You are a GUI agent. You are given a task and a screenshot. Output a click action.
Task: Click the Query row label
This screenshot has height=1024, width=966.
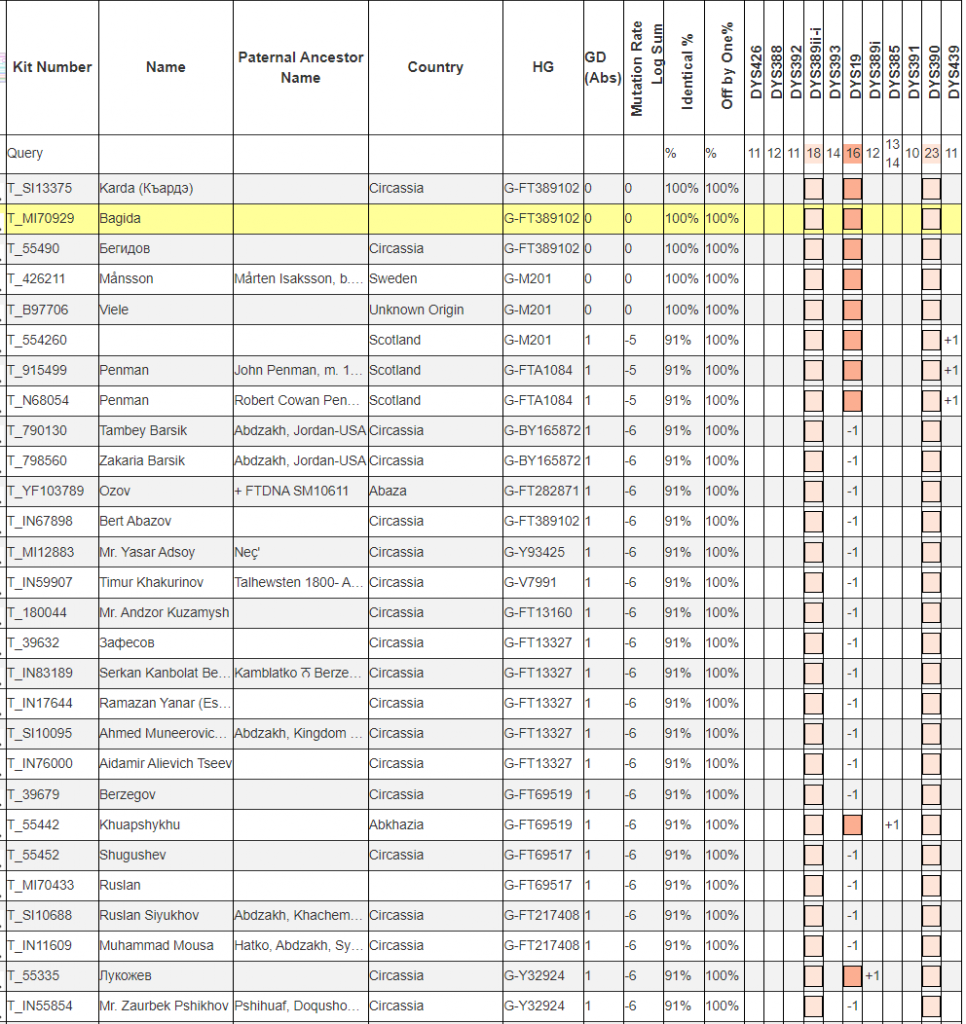pos(26,154)
